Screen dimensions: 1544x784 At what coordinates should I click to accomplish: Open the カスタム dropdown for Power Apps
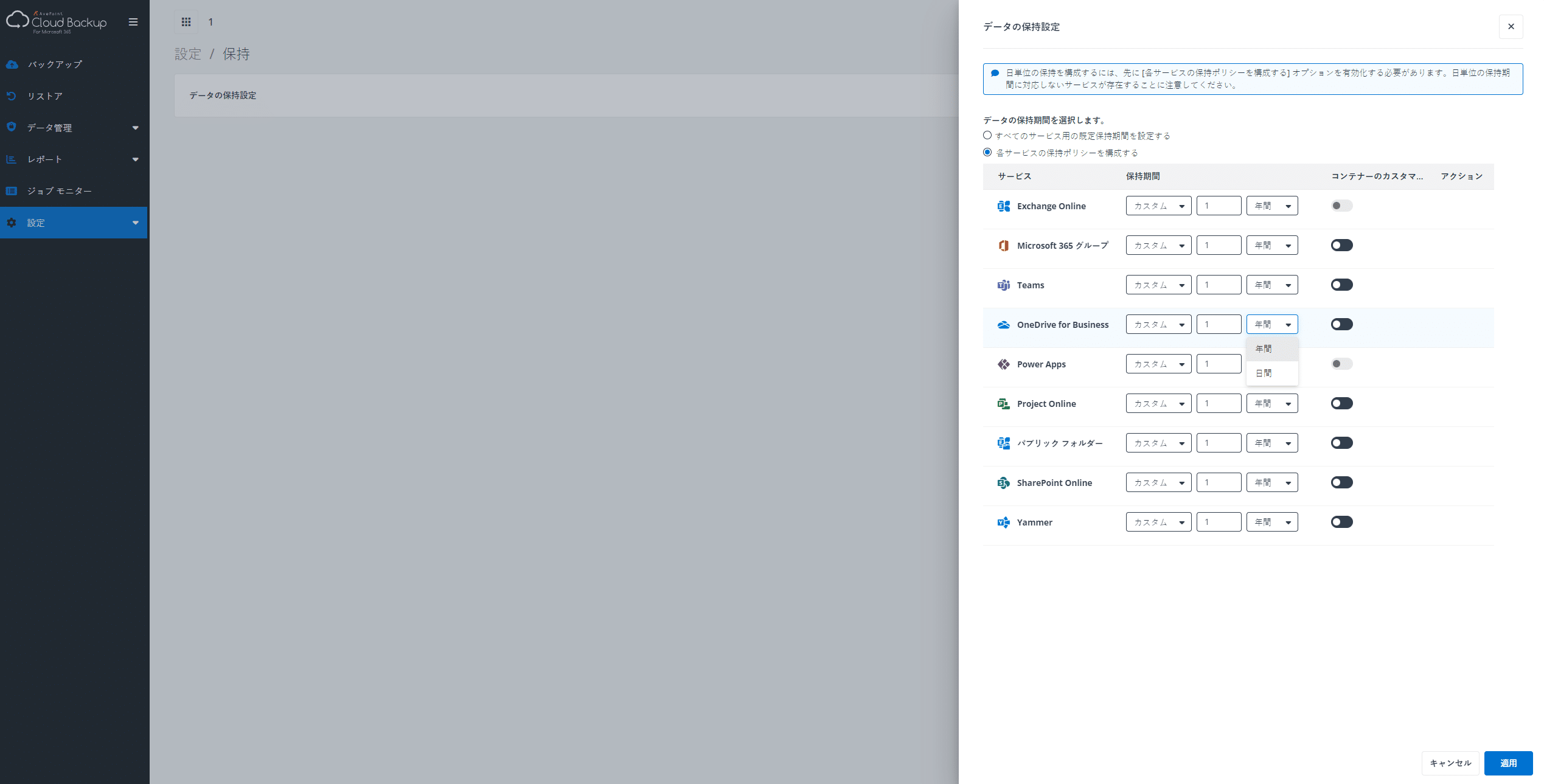pyautogui.click(x=1158, y=364)
